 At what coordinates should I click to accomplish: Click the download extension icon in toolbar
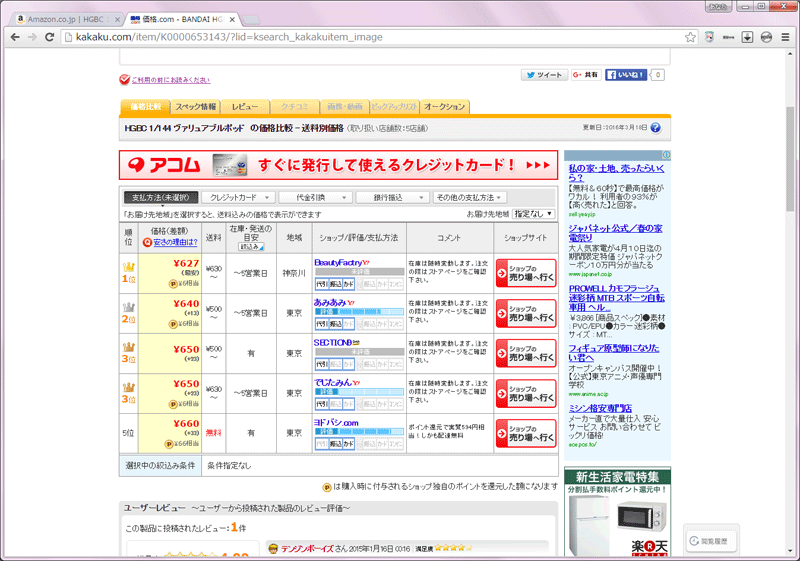(746, 37)
